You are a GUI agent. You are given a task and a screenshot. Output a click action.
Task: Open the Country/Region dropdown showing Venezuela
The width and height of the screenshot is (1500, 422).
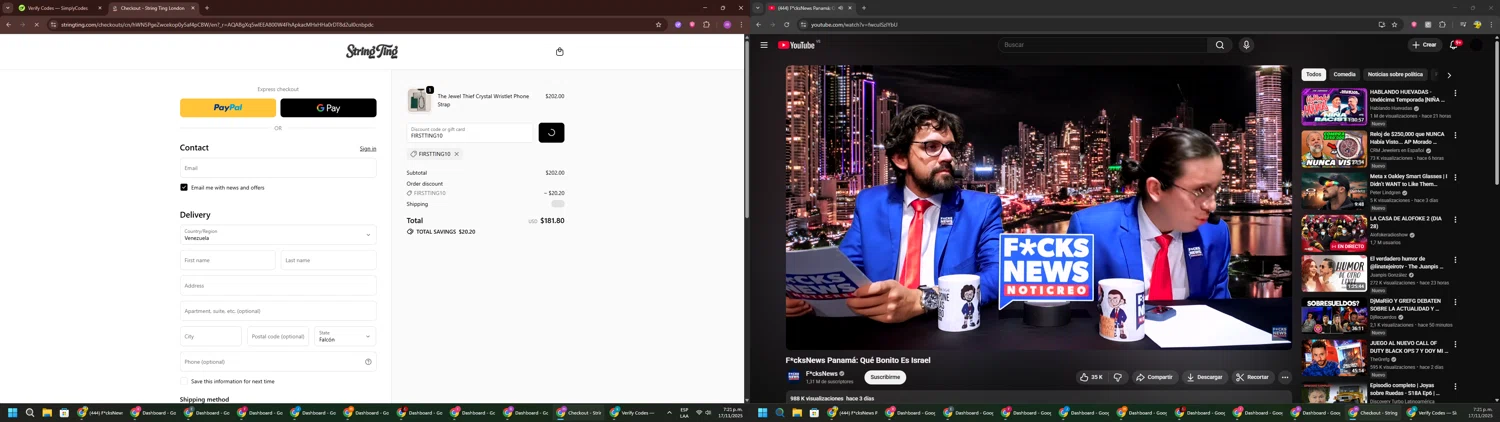click(278, 235)
